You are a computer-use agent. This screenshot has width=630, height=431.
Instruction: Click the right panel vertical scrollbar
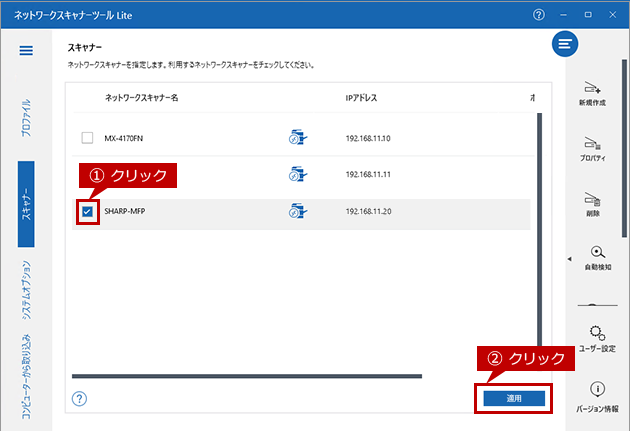pyautogui.click(x=624, y=148)
